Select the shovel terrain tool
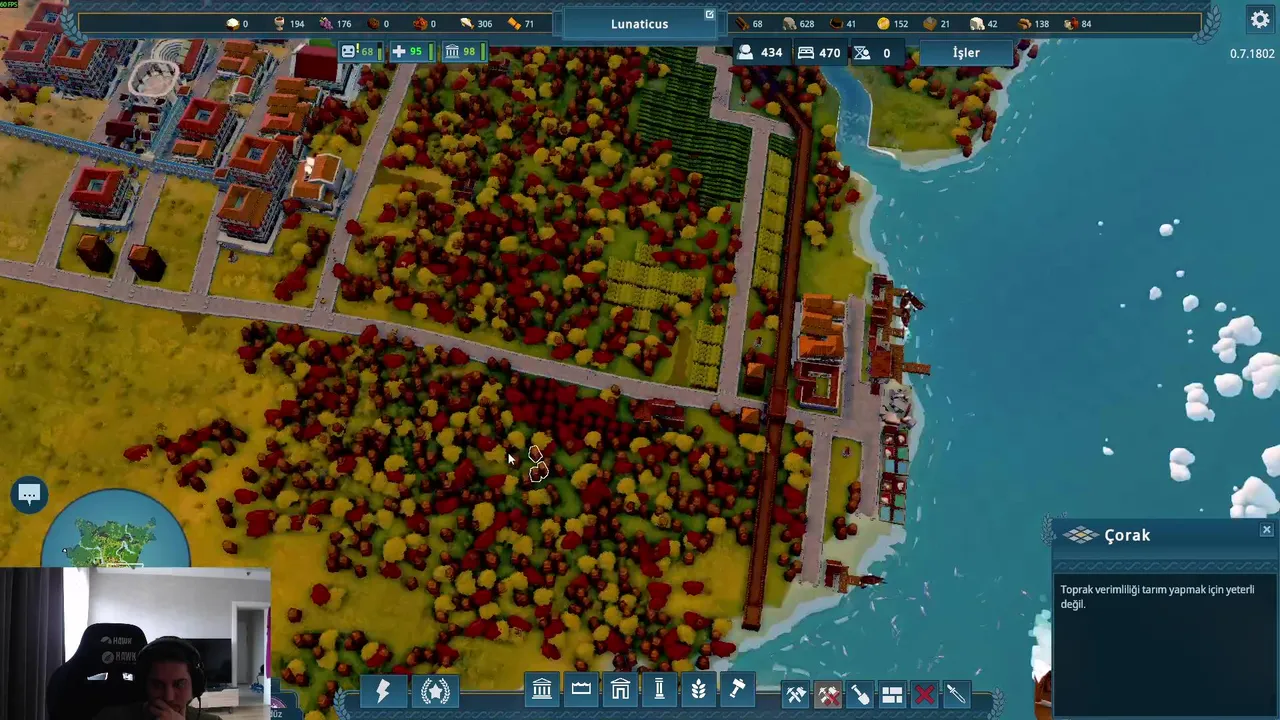This screenshot has width=1280, height=720. [x=860, y=694]
